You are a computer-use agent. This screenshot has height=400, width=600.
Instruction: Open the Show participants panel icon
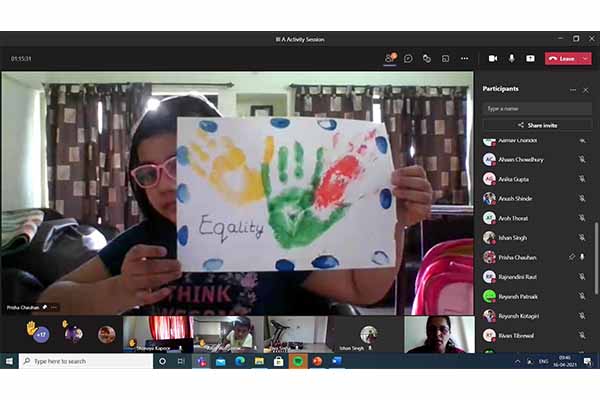click(390, 58)
